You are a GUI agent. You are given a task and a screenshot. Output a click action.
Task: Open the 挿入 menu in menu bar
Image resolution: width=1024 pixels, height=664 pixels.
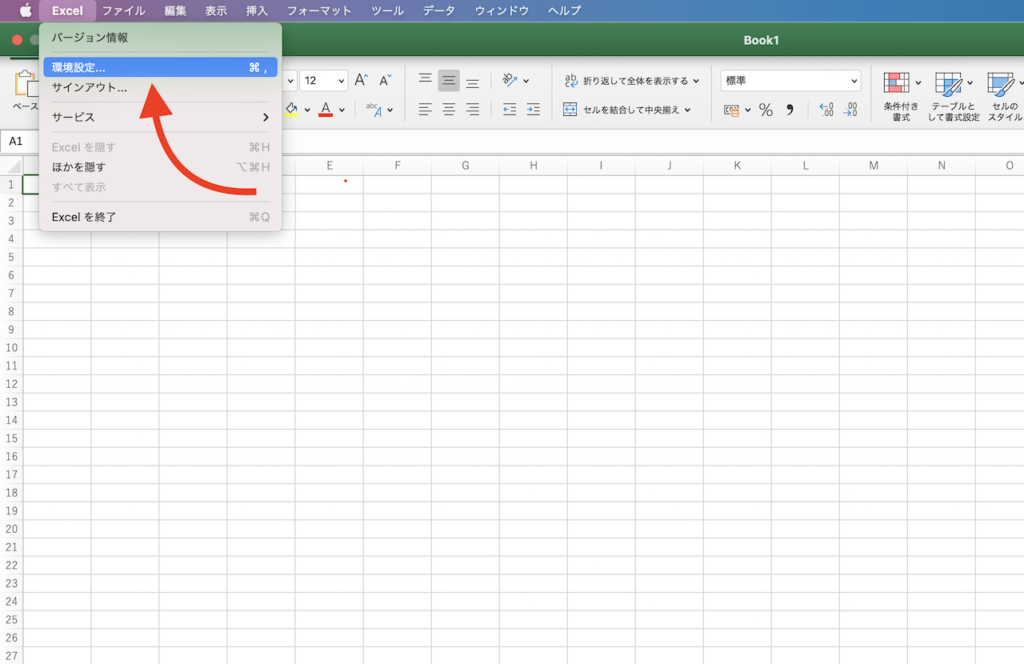pos(257,11)
